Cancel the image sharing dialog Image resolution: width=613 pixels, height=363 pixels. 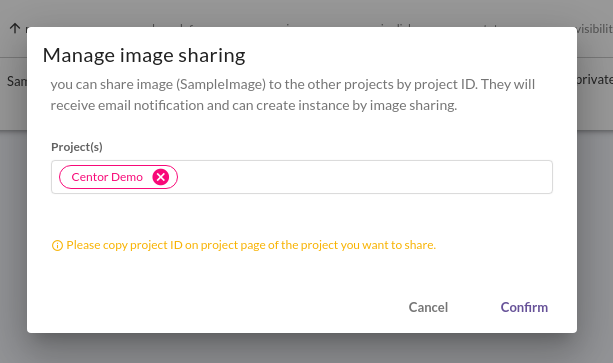pos(428,308)
